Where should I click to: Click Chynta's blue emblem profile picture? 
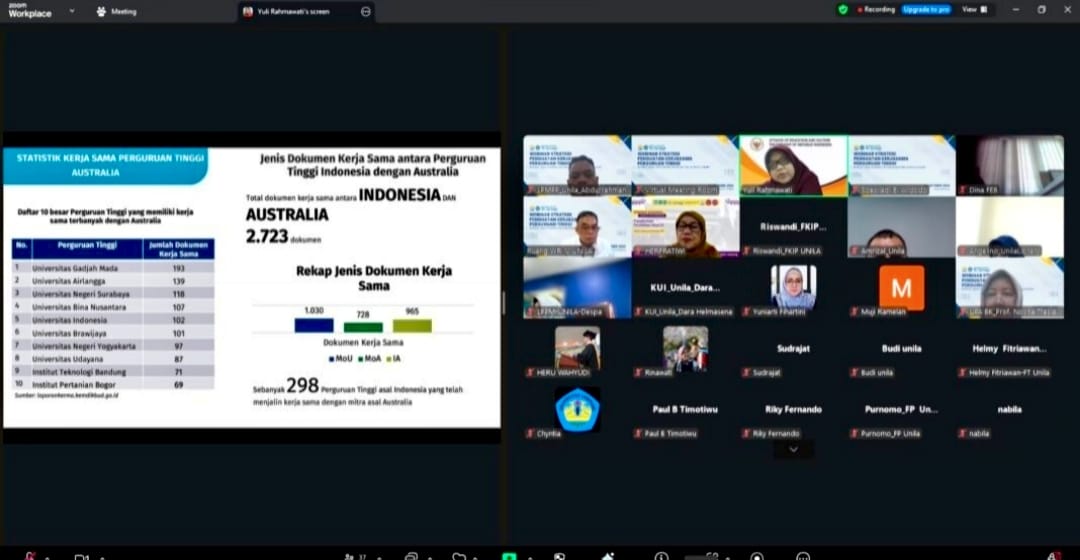tap(577, 409)
